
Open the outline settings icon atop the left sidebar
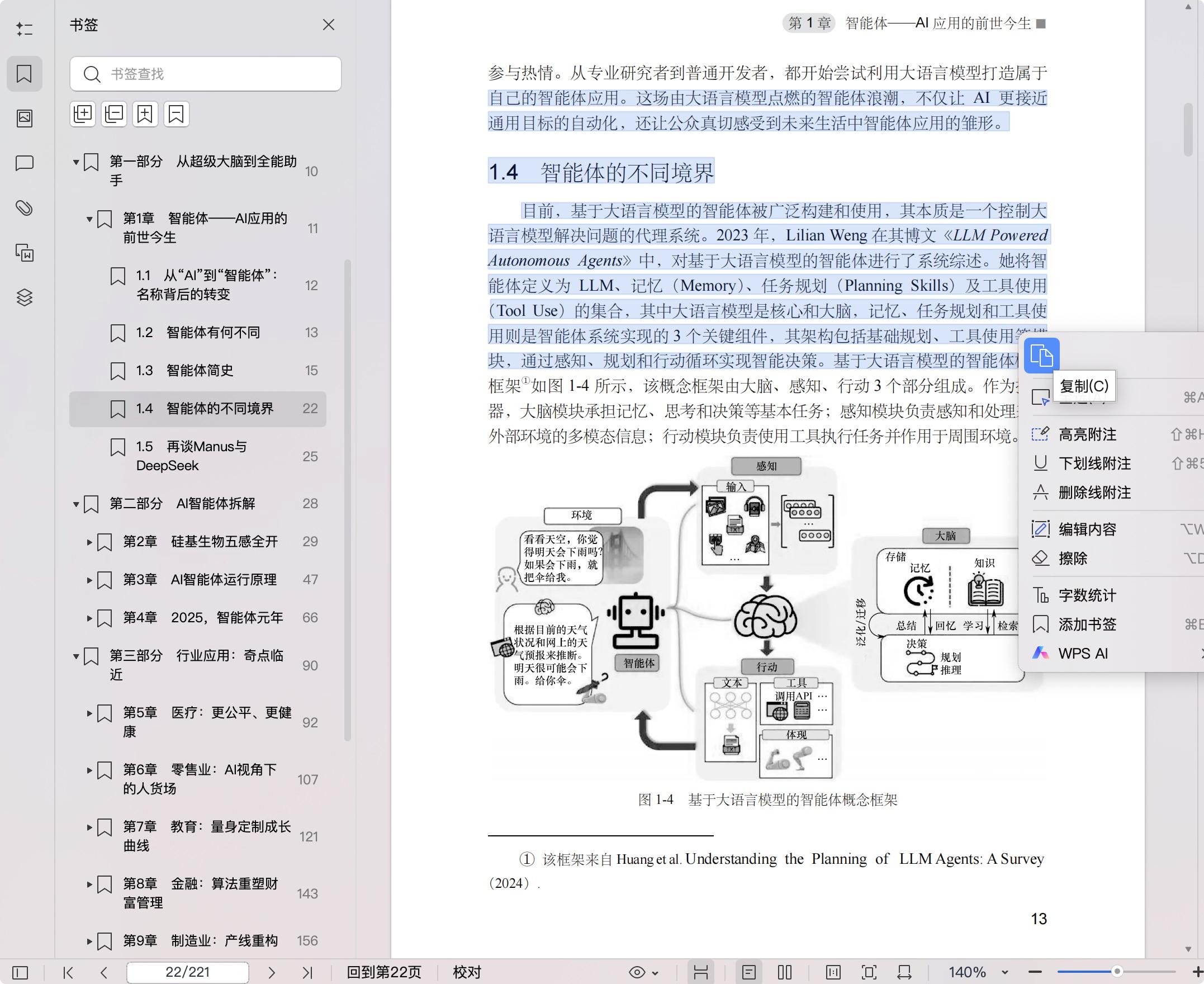(x=25, y=29)
